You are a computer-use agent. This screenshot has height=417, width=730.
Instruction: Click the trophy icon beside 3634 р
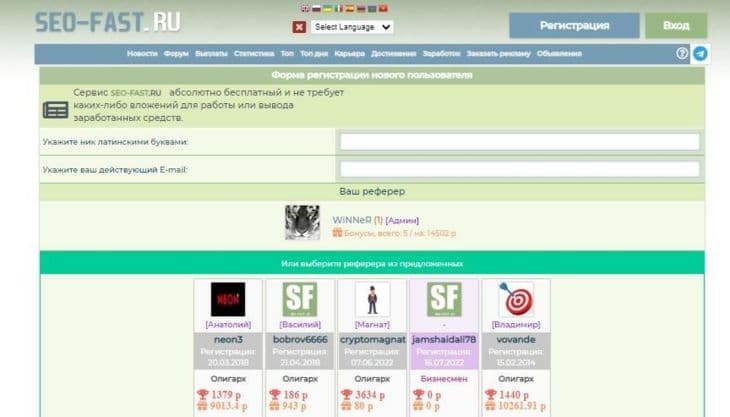point(346,395)
